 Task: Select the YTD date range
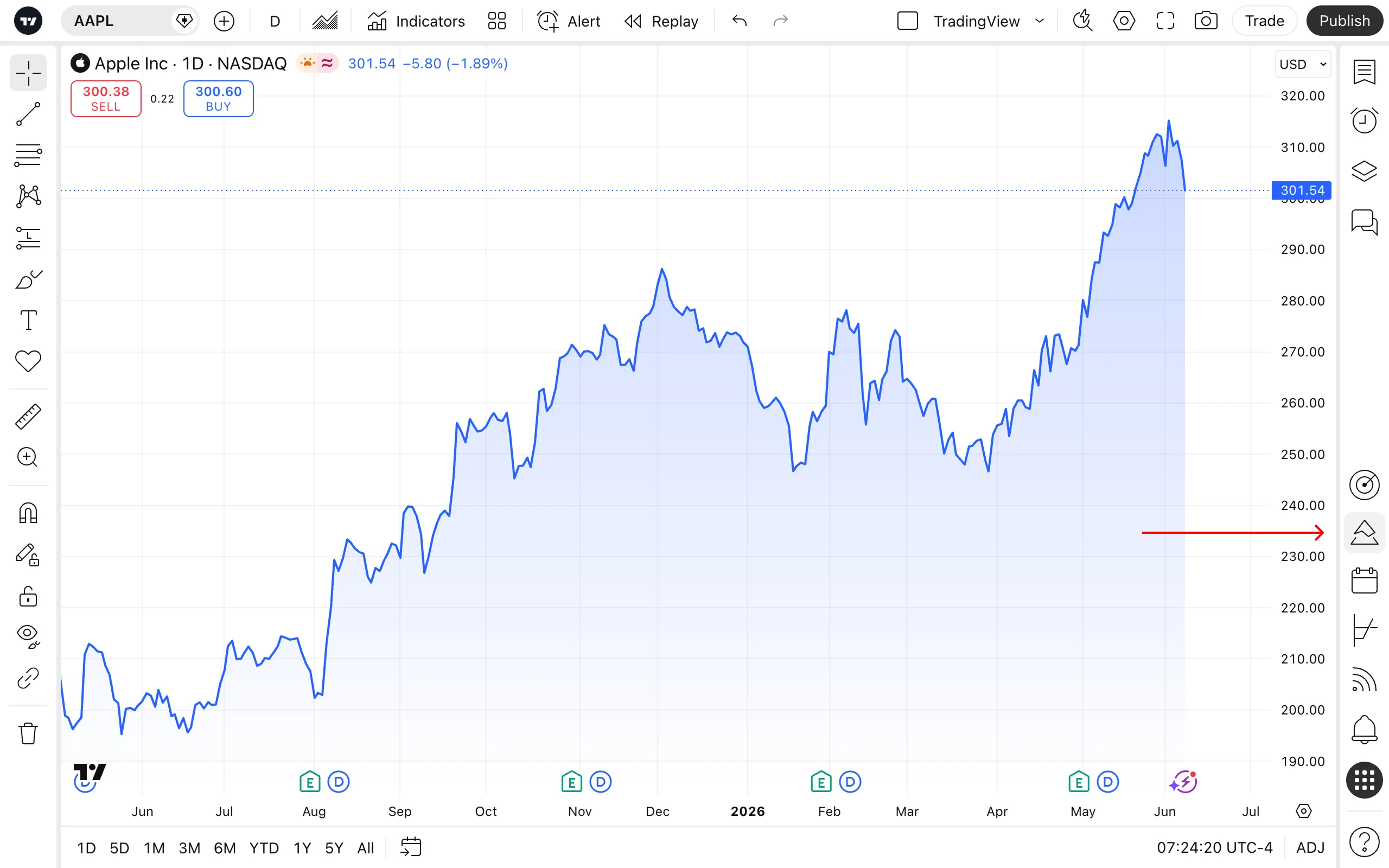(x=264, y=848)
